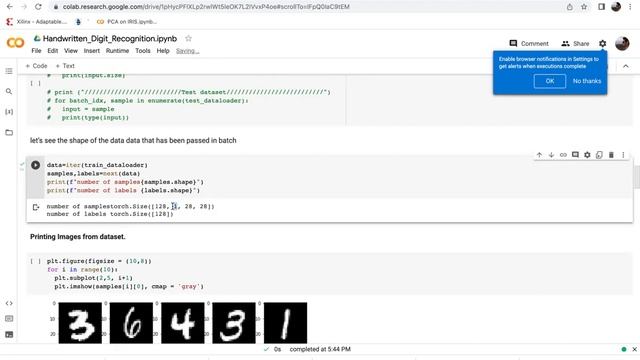Mirror cell in tab icon

[599, 155]
